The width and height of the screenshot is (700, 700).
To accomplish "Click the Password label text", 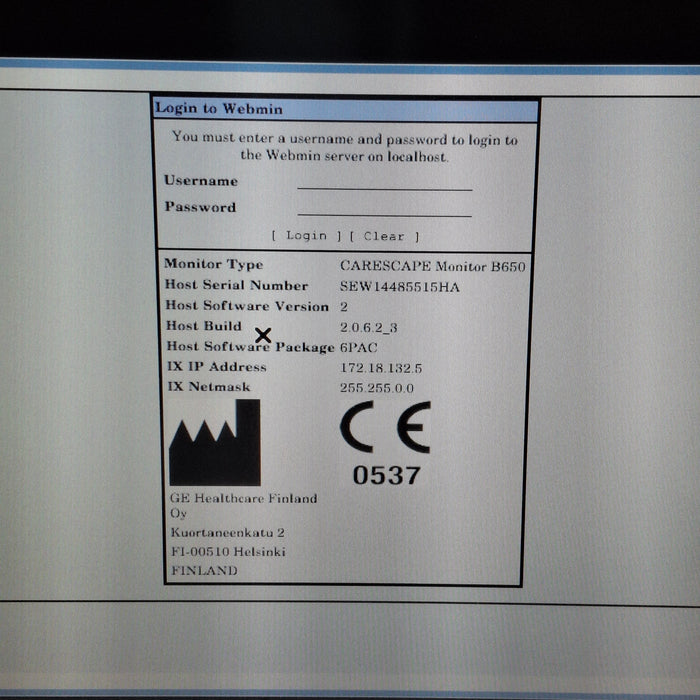I will click(200, 207).
